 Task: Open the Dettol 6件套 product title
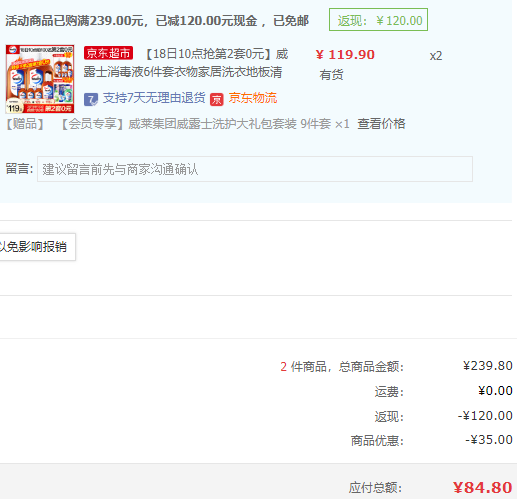185,63
